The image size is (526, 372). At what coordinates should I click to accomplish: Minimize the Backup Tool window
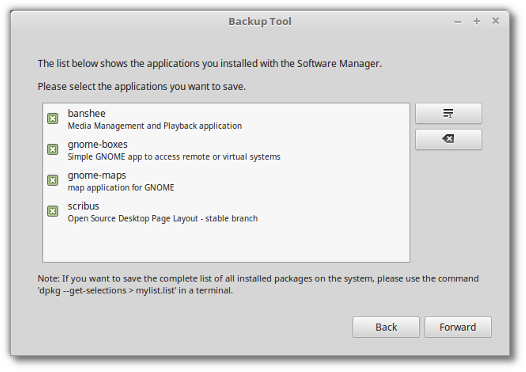[x=458, y=21]
